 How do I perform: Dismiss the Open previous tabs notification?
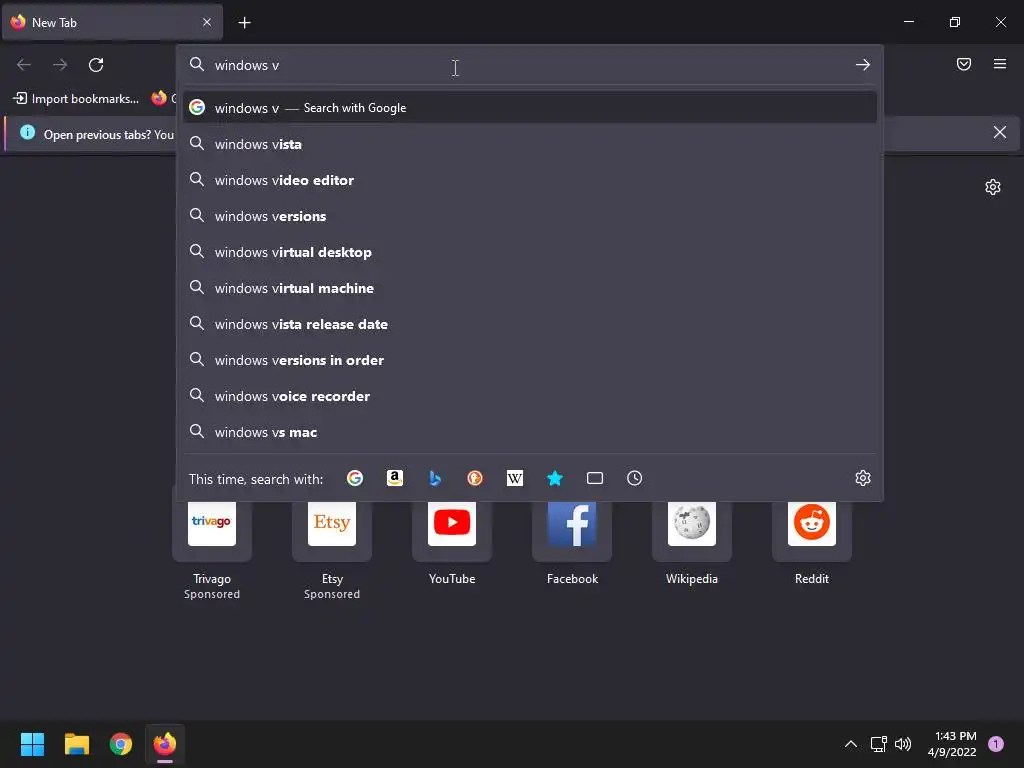pos(1000,133)
